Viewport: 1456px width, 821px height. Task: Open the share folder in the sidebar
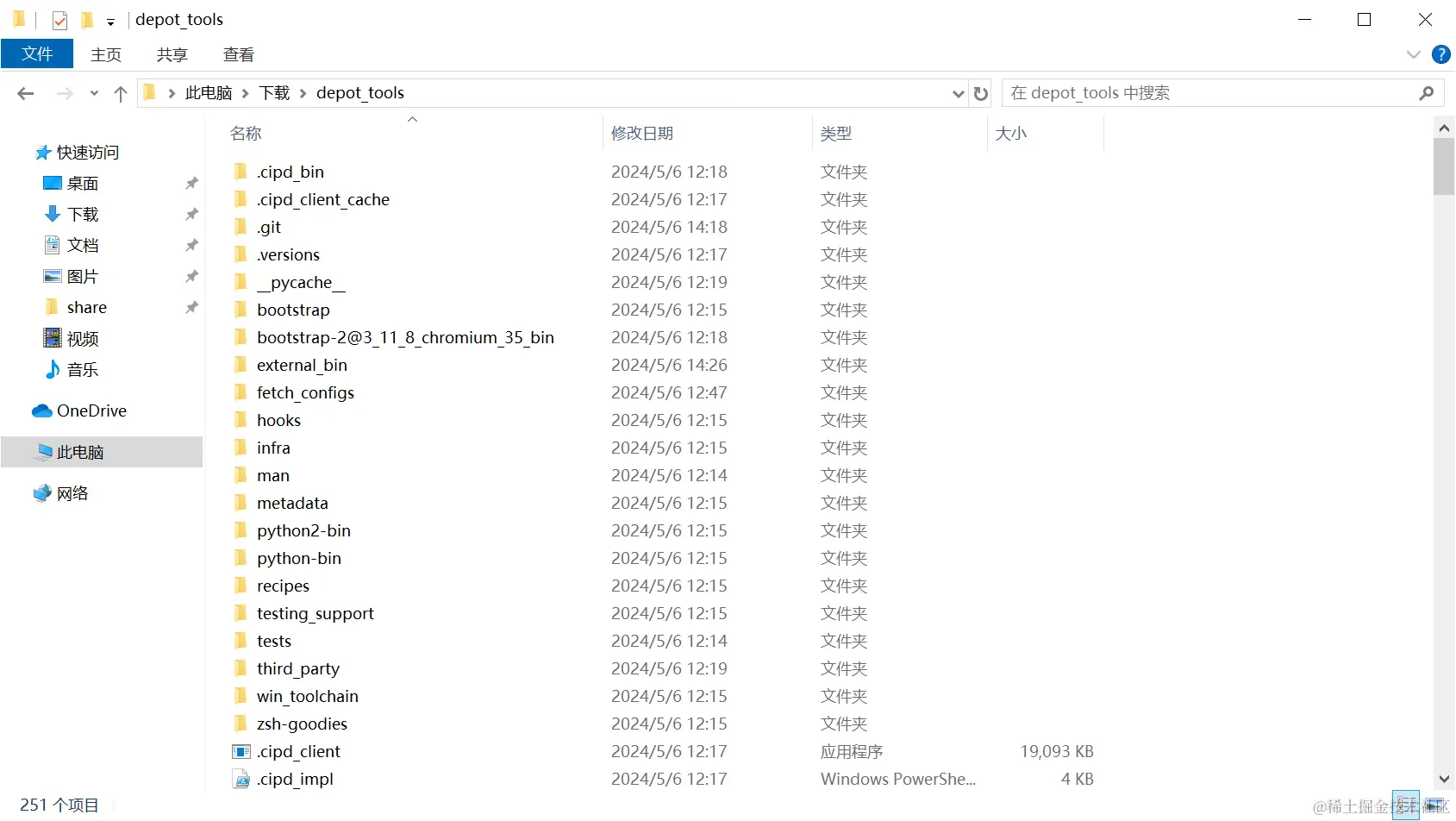pyautogui.click(x=87, y=308)
